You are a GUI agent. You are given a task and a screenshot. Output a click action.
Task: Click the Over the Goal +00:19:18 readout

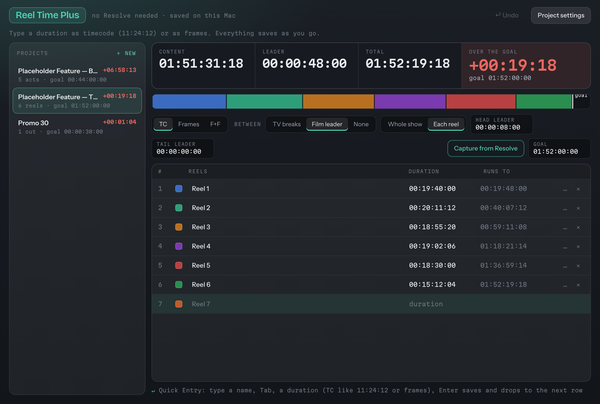point(512,65)
